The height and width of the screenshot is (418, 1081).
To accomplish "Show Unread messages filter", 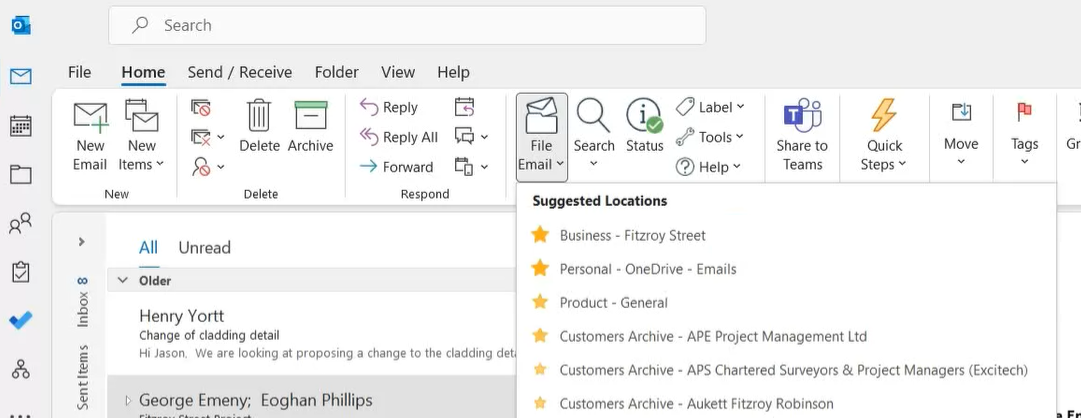I will coord(204,248).
